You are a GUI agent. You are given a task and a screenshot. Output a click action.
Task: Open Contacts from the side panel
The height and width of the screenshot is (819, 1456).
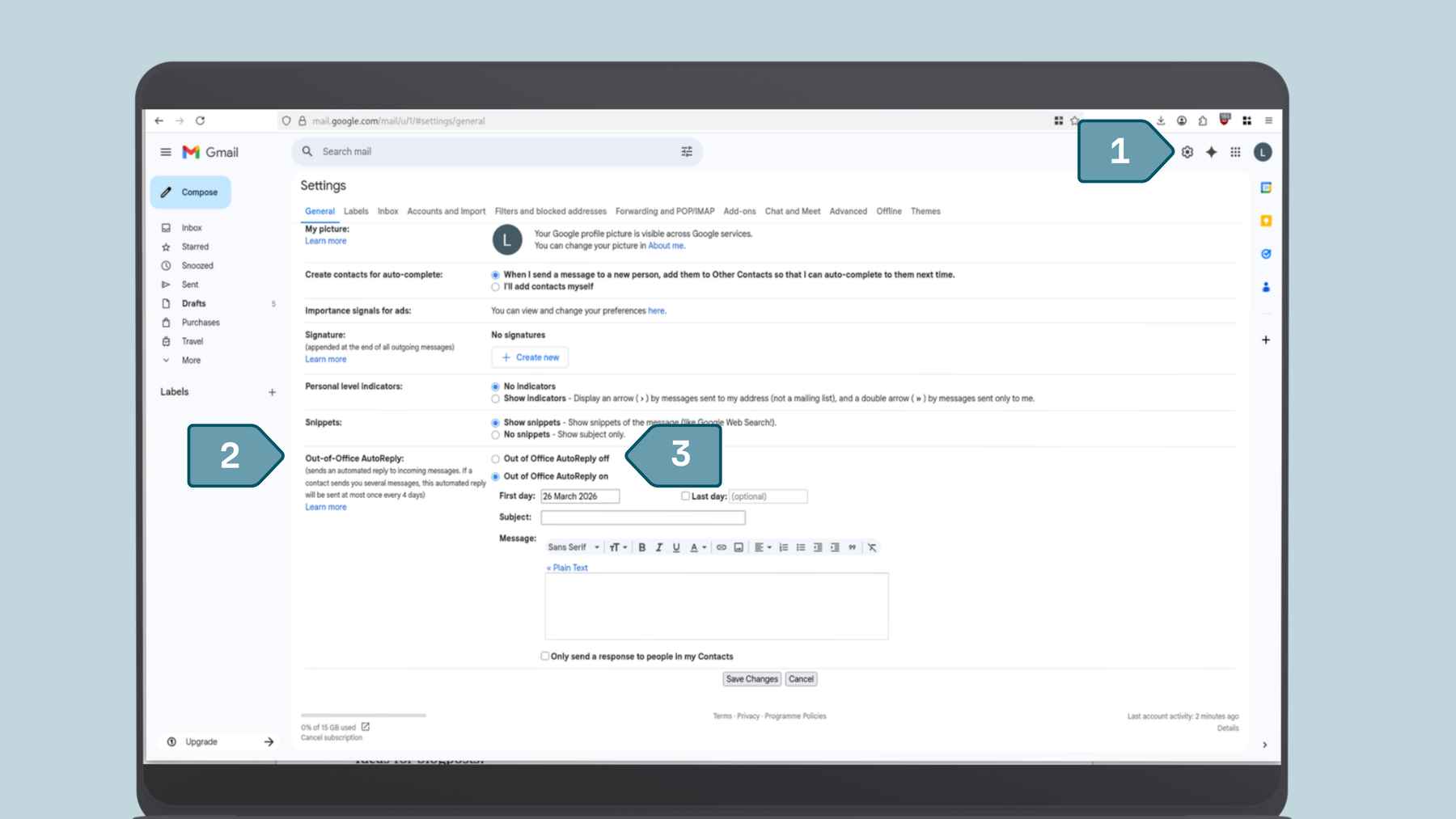(x=1266, y=286)
